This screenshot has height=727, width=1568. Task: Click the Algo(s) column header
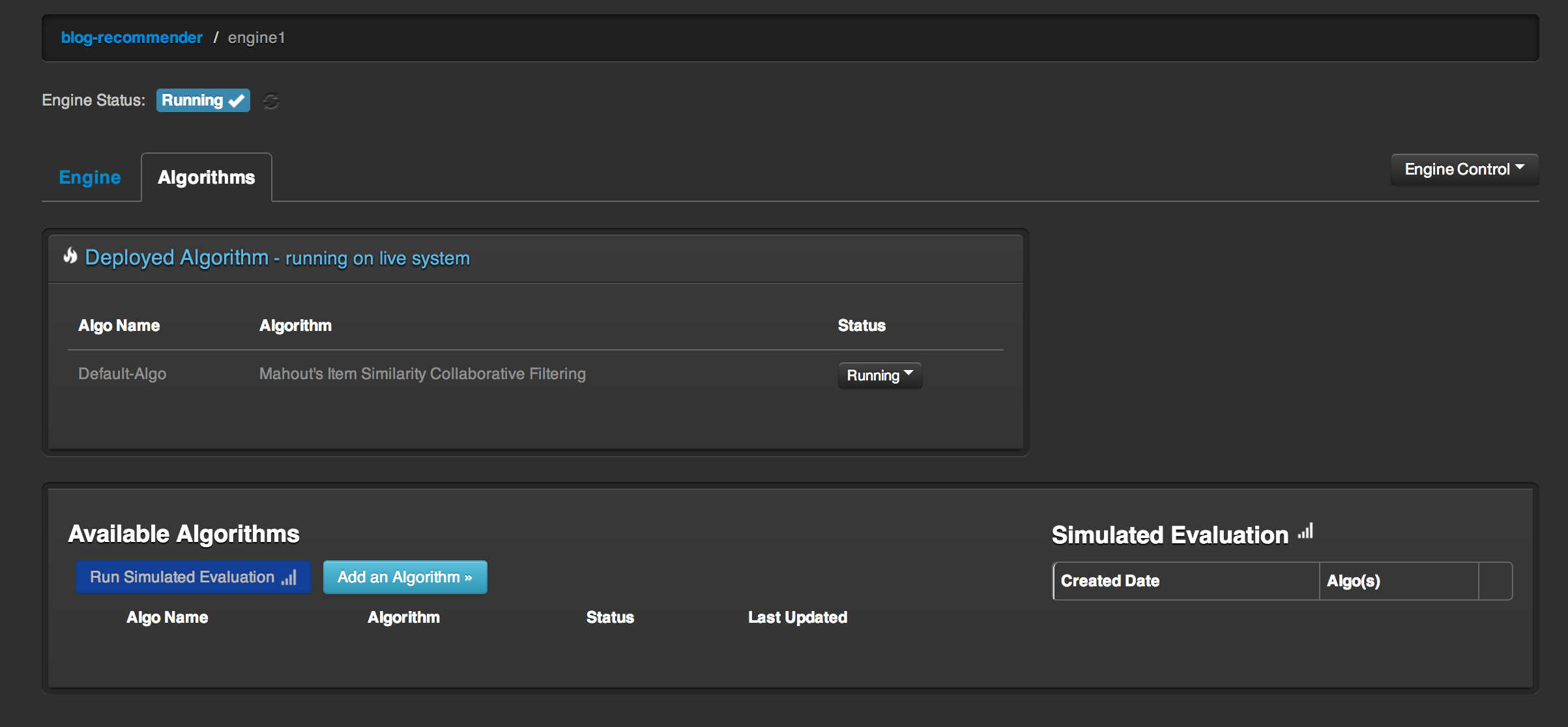(1353, 580)
